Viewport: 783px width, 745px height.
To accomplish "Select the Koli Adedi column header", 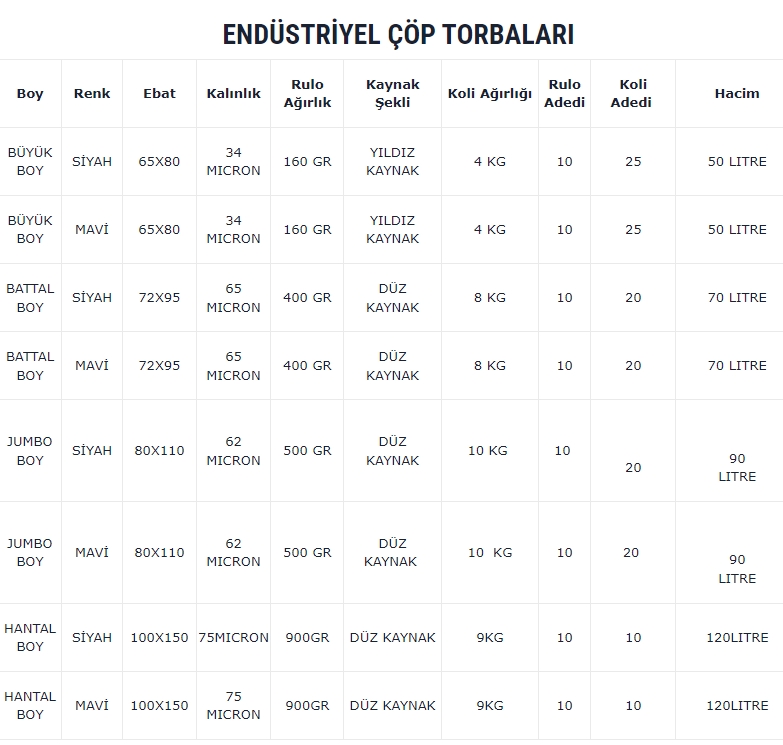I will pos(633,93).
